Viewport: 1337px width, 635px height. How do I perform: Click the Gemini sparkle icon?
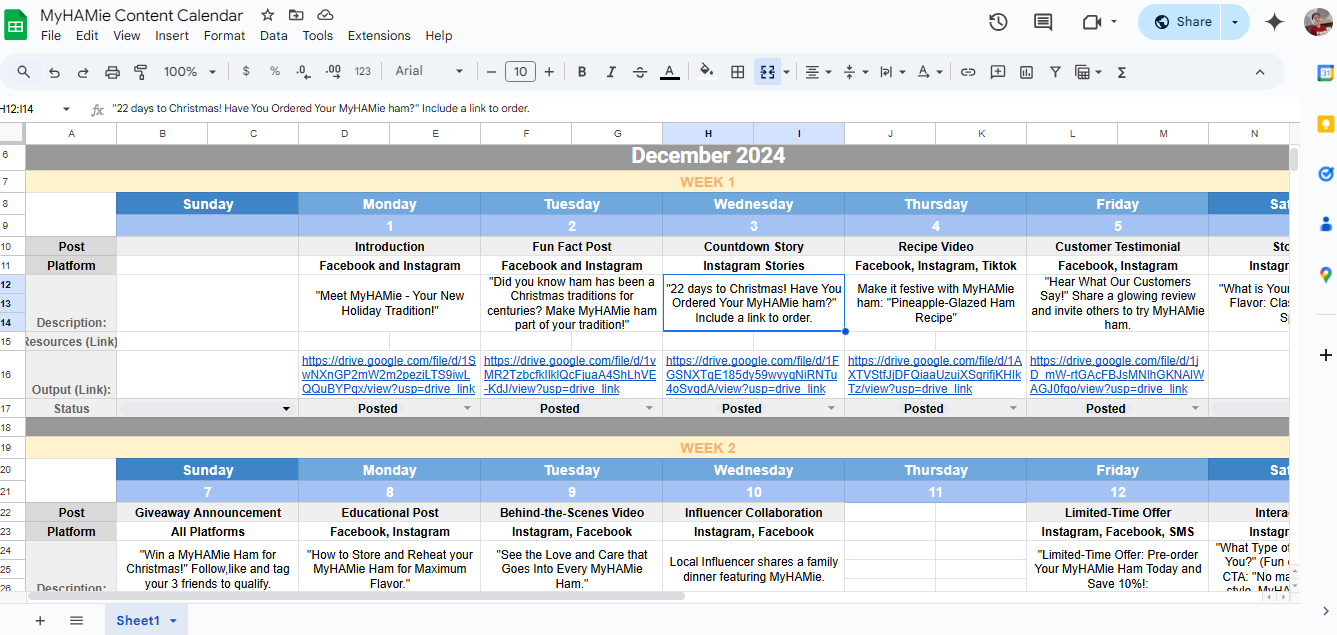coord(1274,22)
